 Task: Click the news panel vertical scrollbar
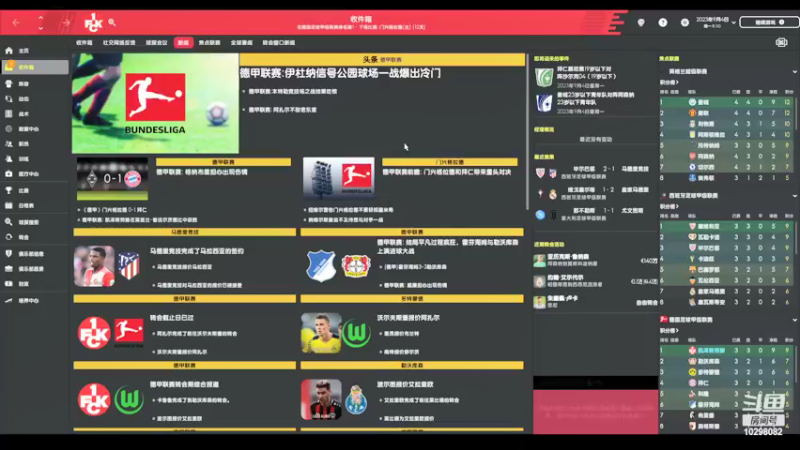[527, 132]
